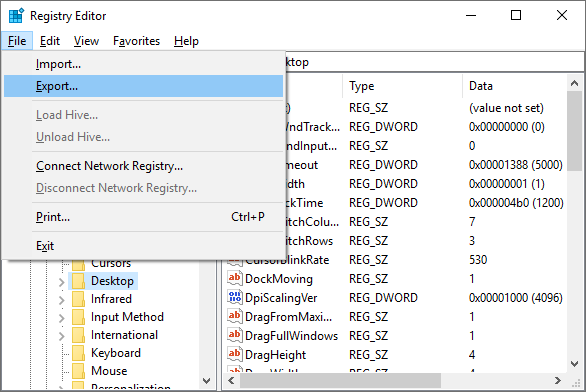Select the Mouse key in tree
This screenshot has width=586, height=392.
coord(109,371)
